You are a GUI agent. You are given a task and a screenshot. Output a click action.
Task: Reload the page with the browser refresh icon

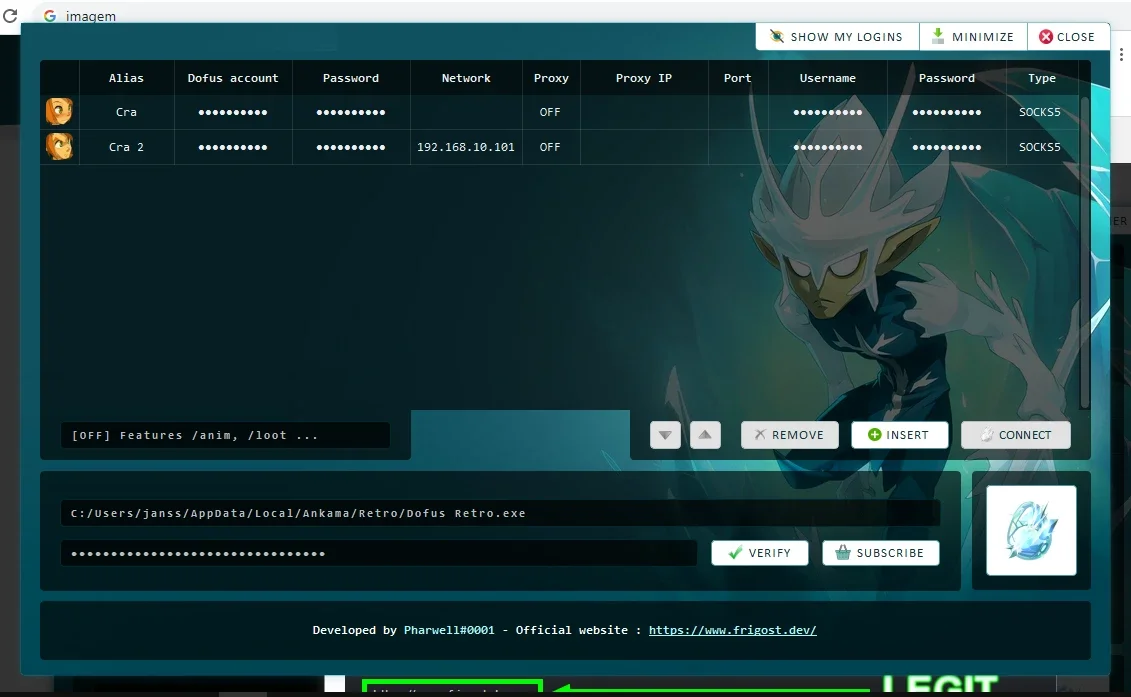click(x=10, y=15)
